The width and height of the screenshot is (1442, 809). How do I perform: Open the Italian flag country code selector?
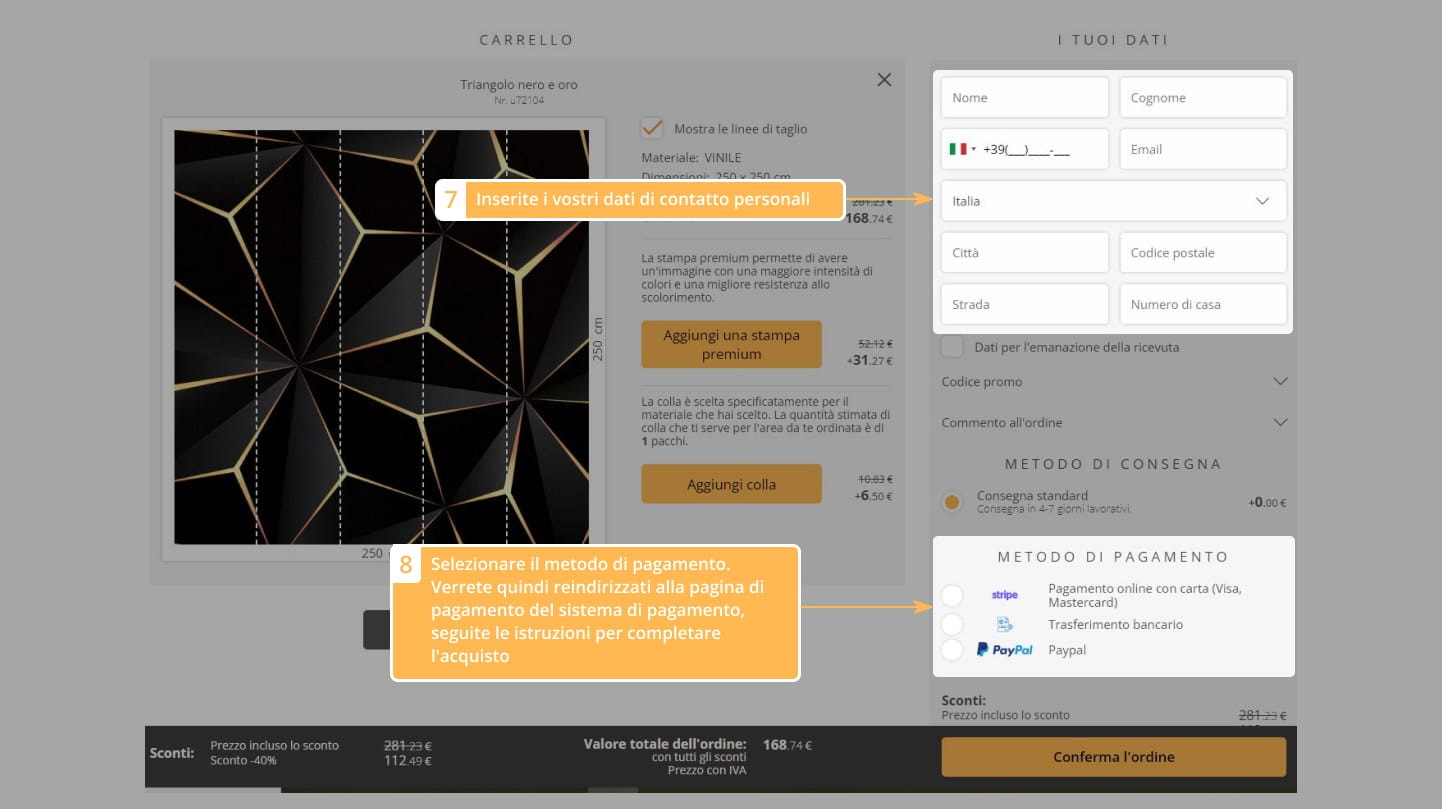point(962,149)
